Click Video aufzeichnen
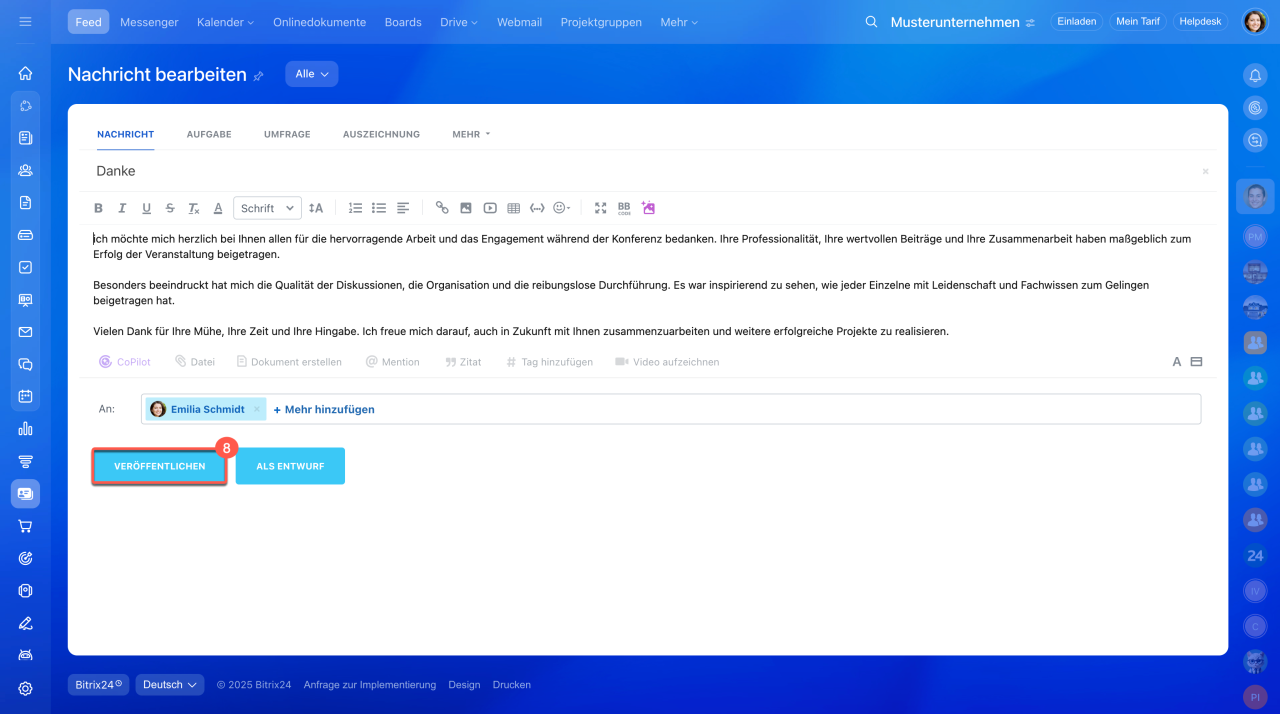The height and width of the screenshot is (714, 1280). (x=667, y=362)
